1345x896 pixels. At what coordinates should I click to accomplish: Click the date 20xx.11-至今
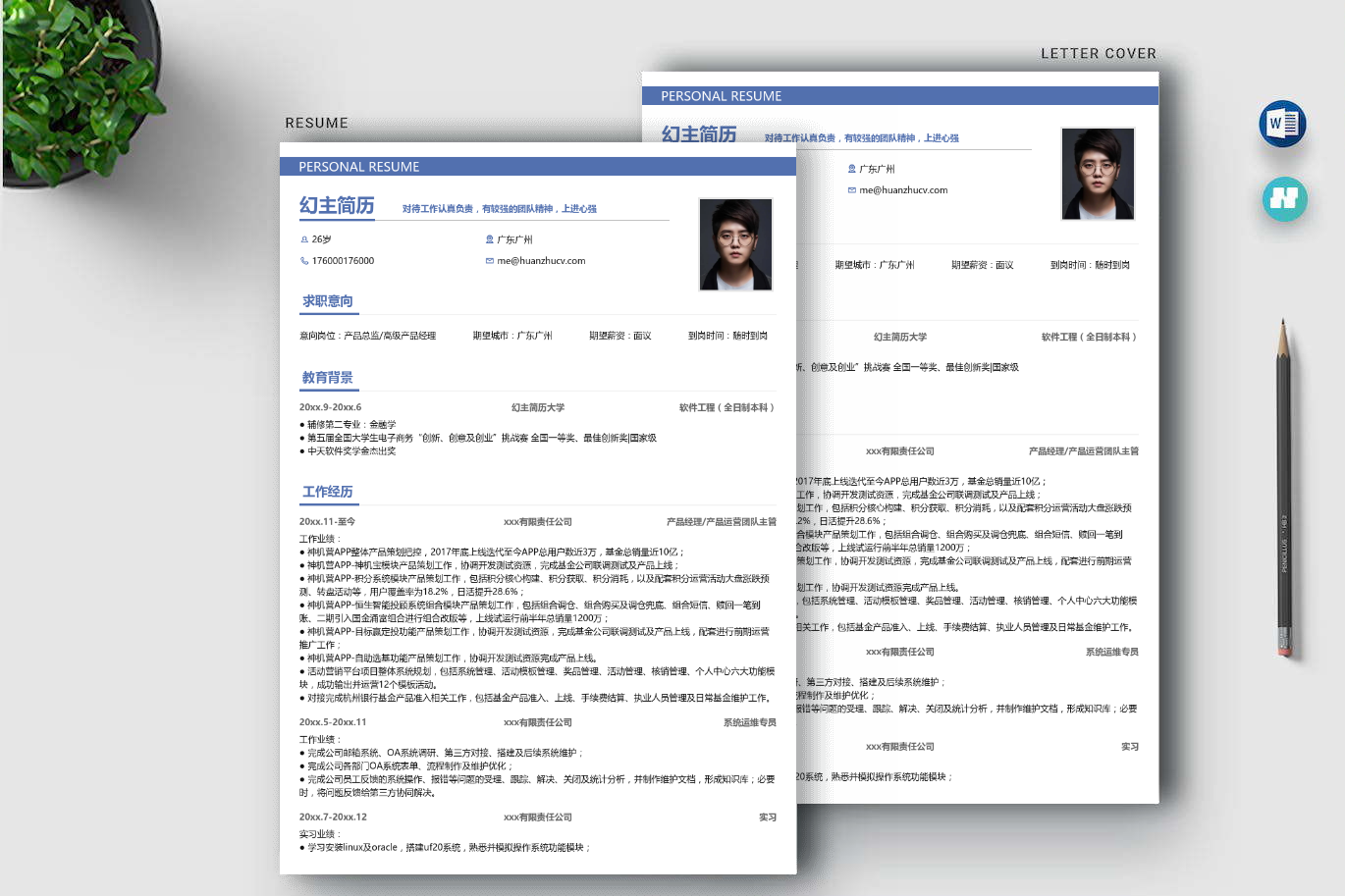tap(328, 522)
